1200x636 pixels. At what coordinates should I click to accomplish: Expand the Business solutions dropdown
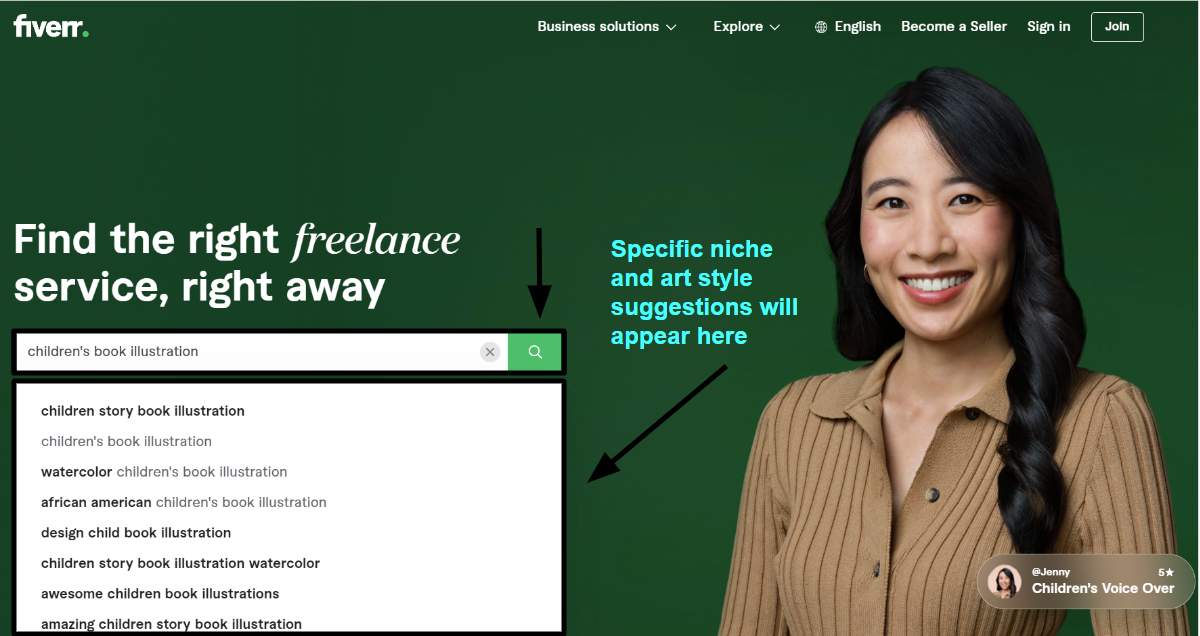pos(607,27)
